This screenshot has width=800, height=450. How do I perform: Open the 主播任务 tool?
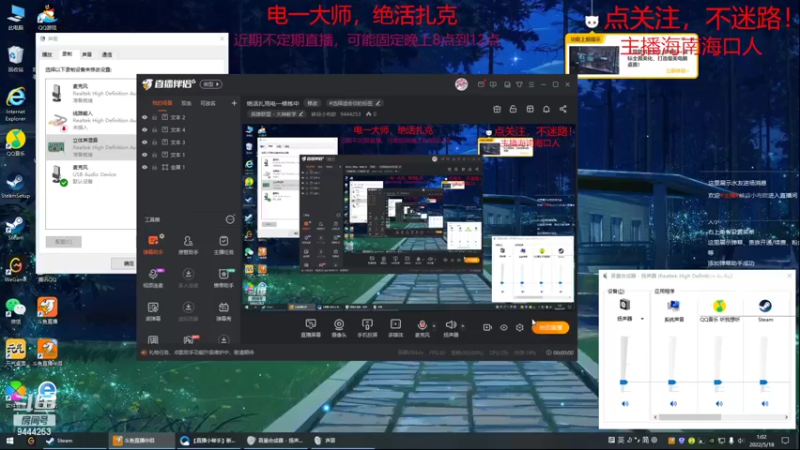pos(223,244)
